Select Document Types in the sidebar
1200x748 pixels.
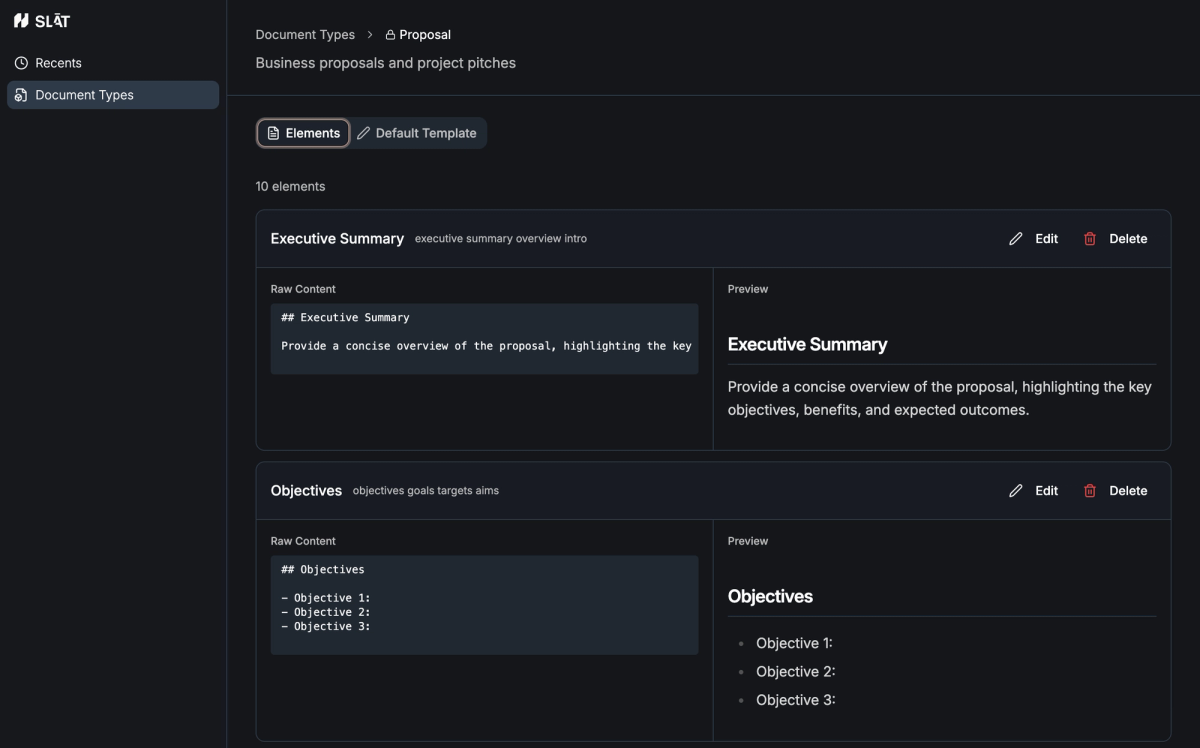point(84,95)
